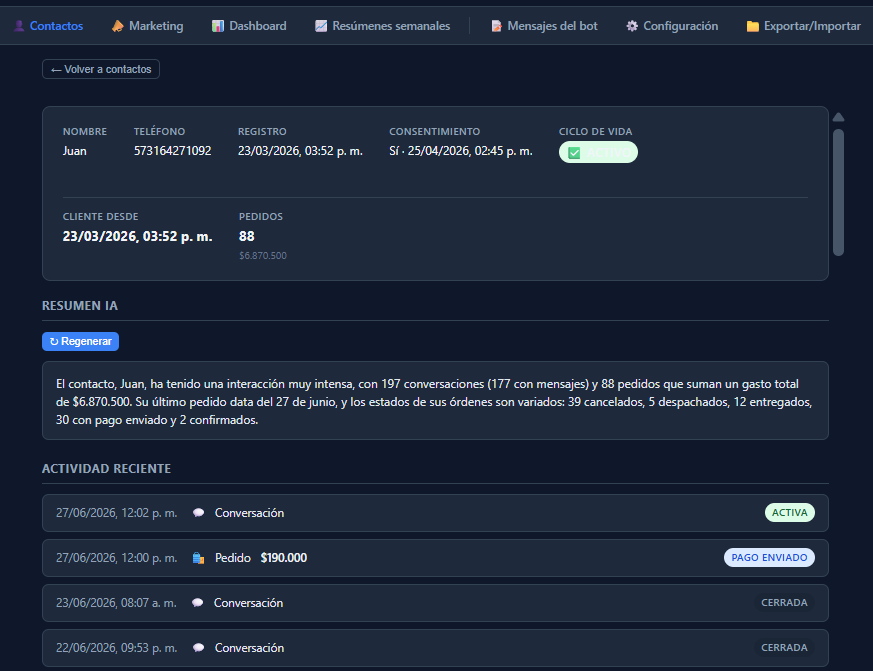Click the CICLO DE VIDA label

pyautogui.click(x=595, y=131)
